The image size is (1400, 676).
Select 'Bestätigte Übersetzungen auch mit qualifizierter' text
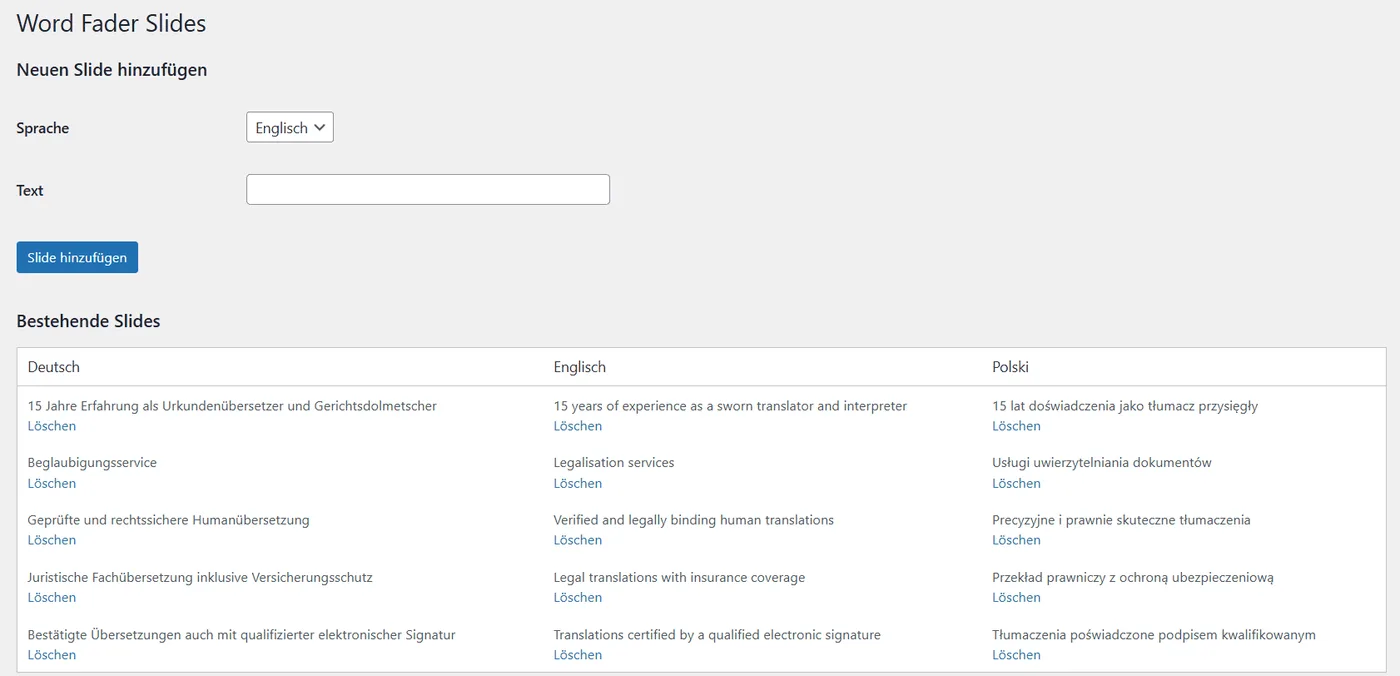coord(173,635)
